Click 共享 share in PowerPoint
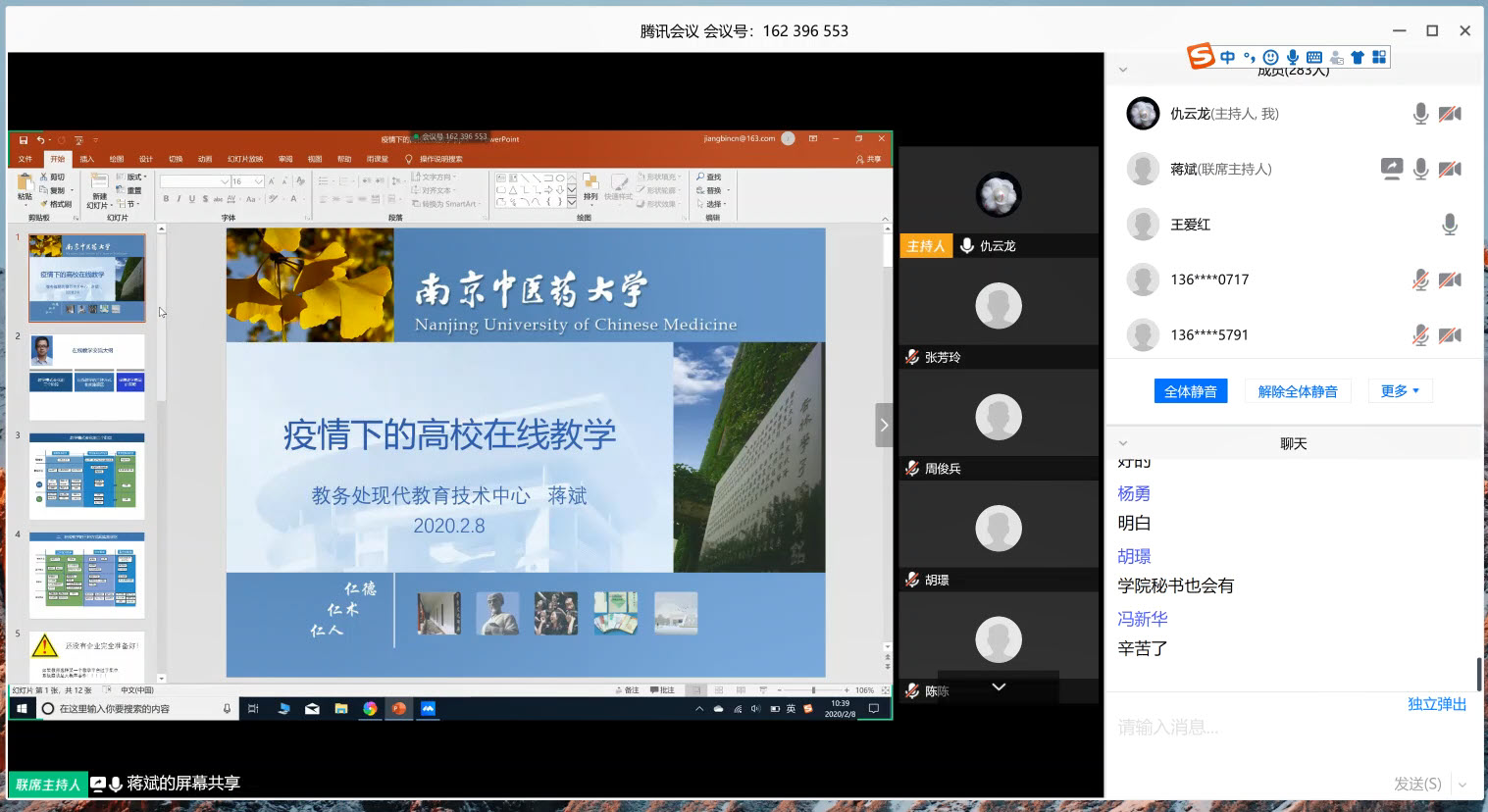Screen dimensions: 1488x812 (869, 159)
